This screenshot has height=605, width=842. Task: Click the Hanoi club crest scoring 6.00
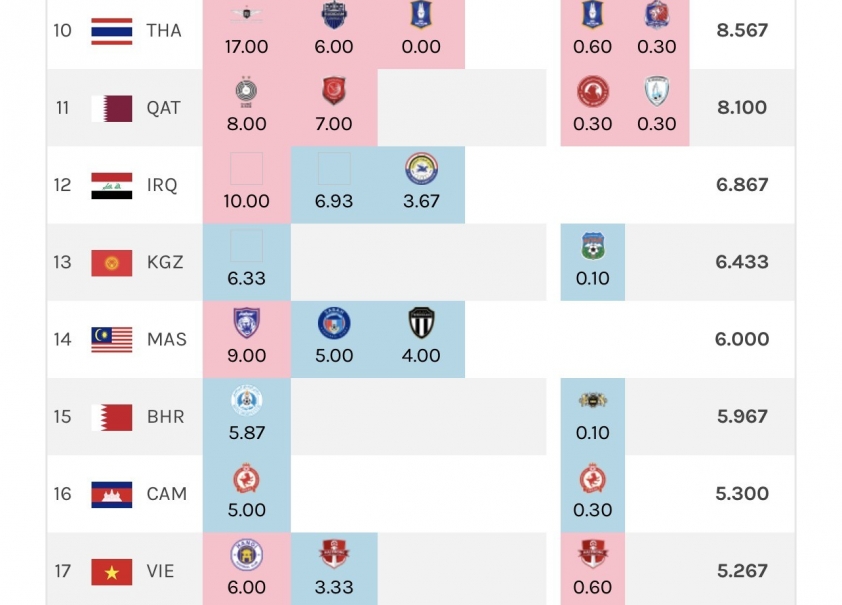point(246,555)
